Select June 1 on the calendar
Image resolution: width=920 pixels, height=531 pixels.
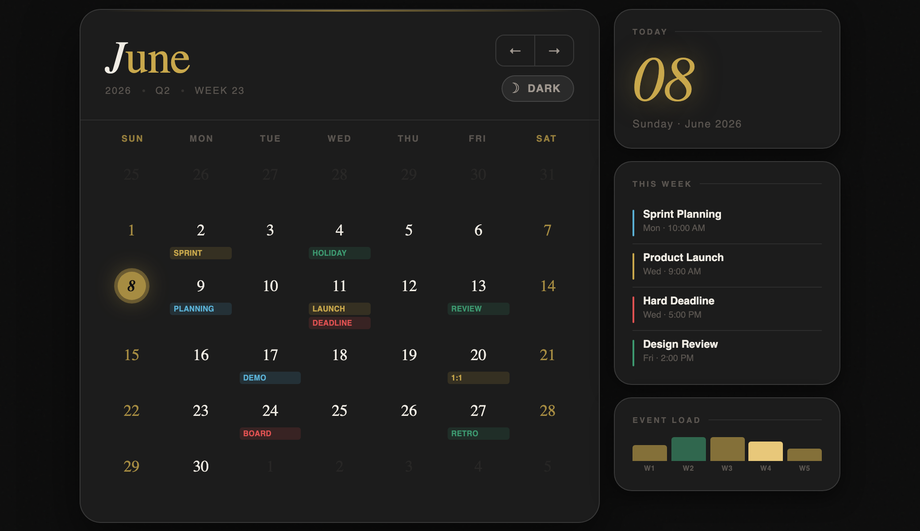point(131,231)
